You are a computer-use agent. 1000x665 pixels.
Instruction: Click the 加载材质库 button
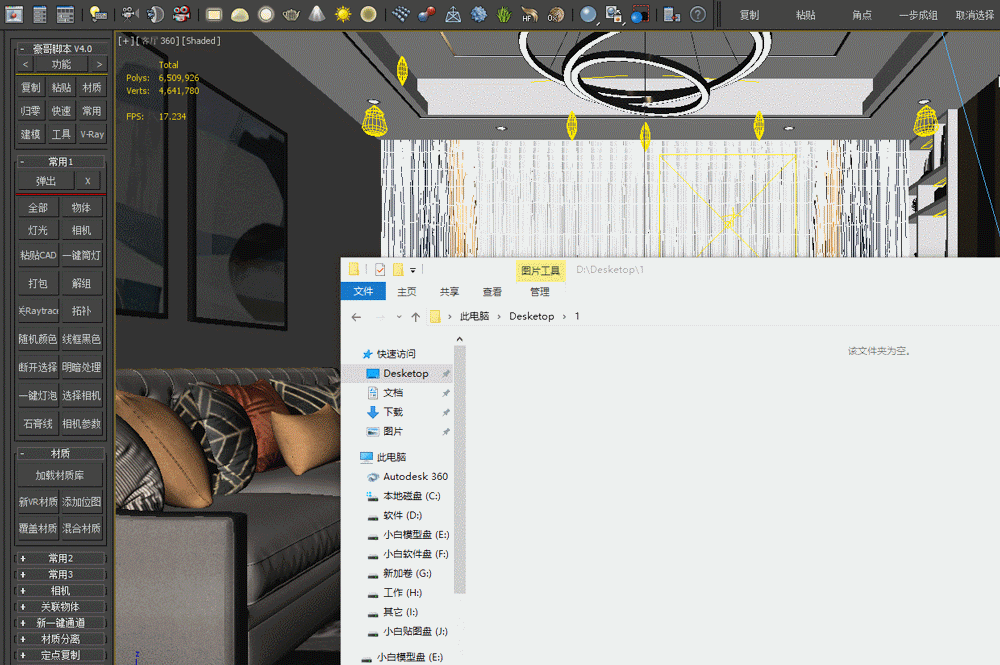[x=60, y=476]
